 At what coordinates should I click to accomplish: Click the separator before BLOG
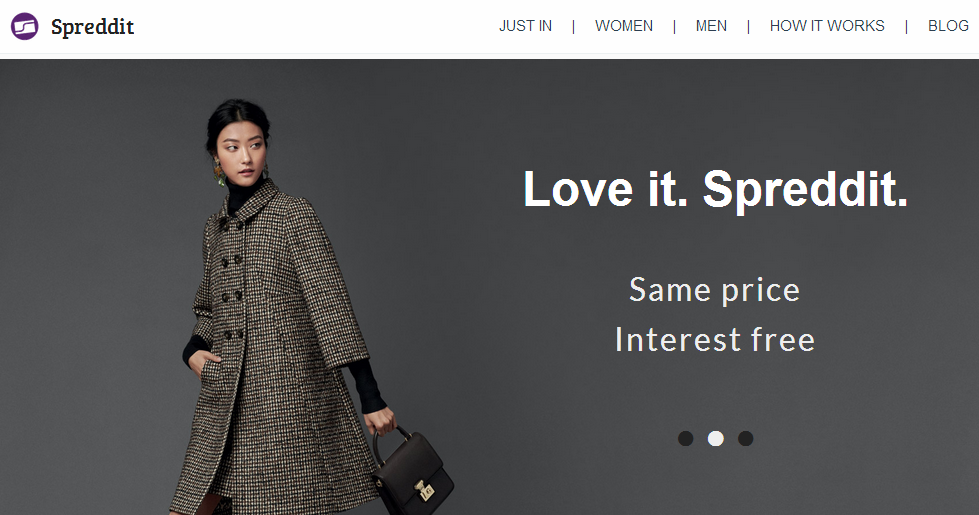point(906,26)
